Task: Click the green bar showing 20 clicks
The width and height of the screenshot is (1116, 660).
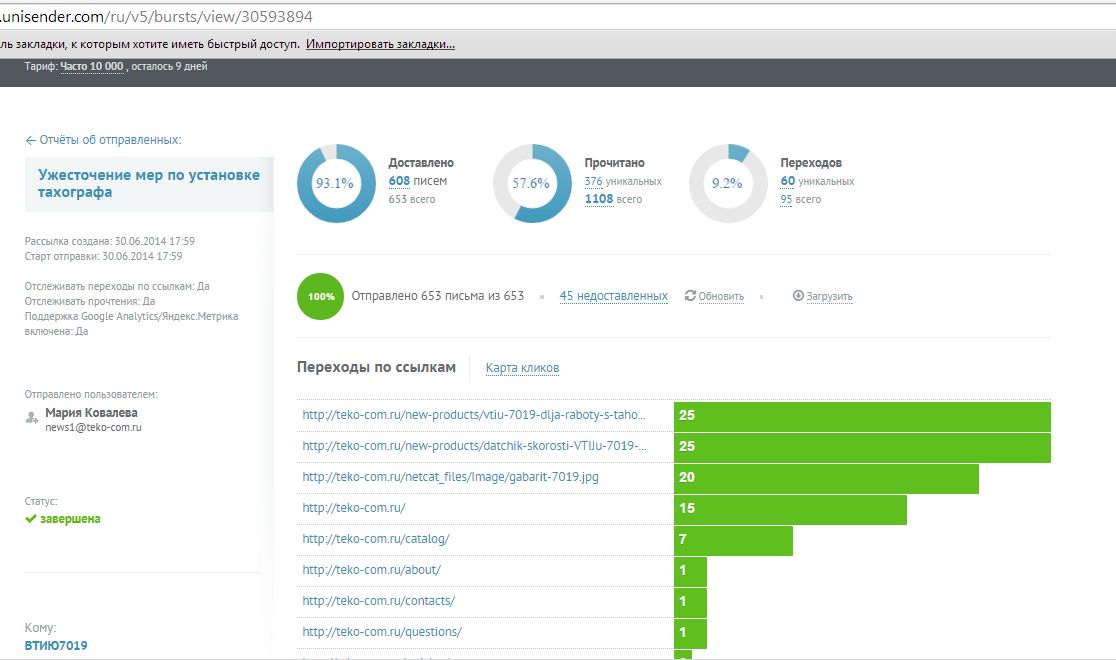Action: pyautogui.click(x=826, y=478)
